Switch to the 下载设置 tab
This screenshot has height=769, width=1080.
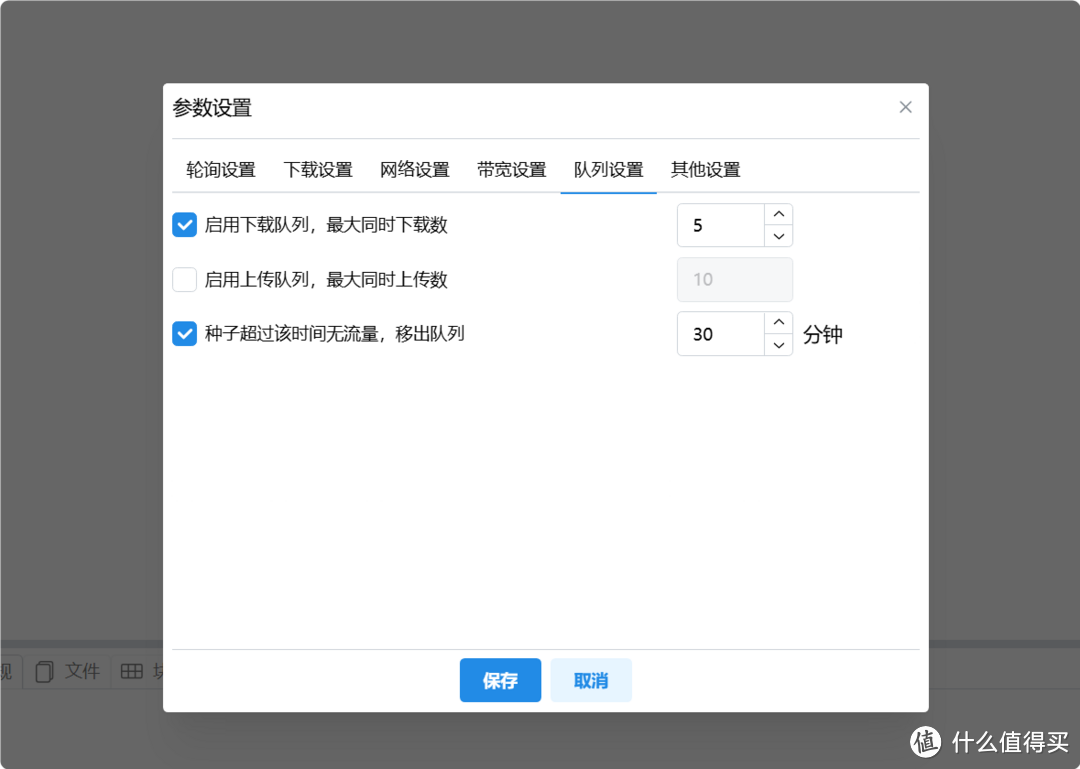tap(318, 169)
